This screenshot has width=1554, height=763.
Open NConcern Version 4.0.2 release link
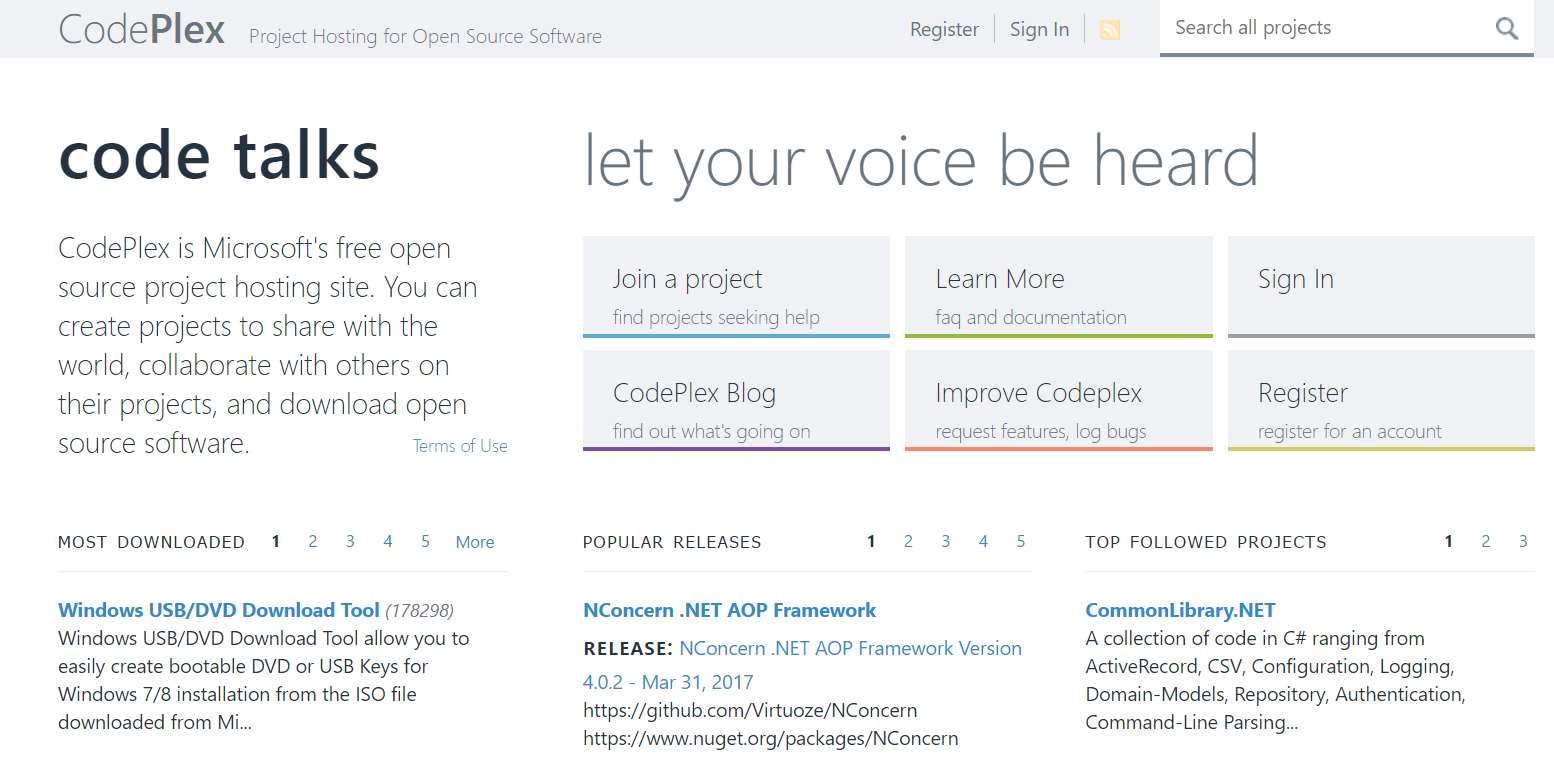pyautogui.click(x=802, y=665)
